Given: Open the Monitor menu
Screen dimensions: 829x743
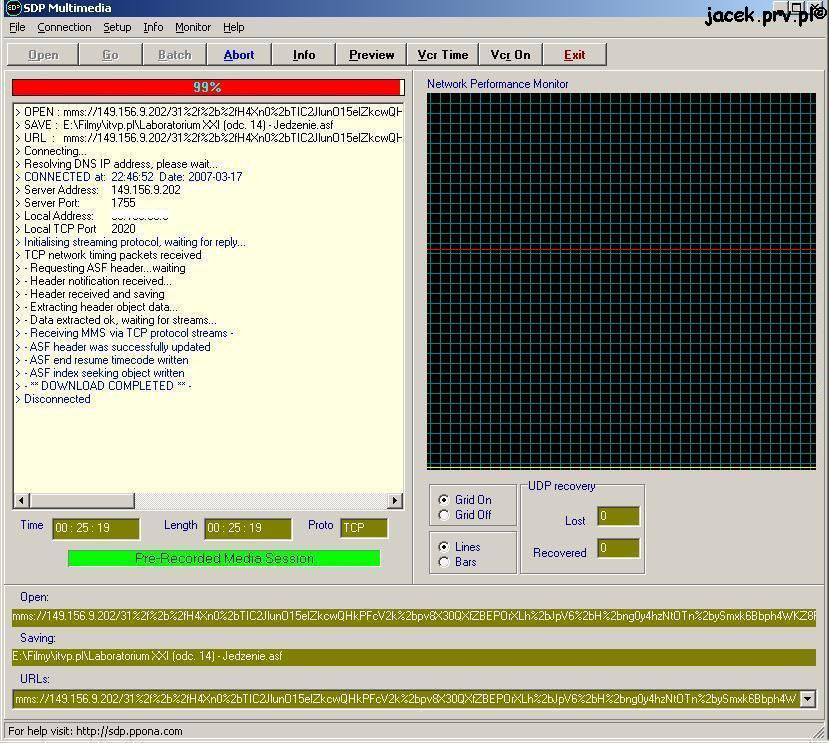Looking at the screenshot, I should [x=192, y=27].
